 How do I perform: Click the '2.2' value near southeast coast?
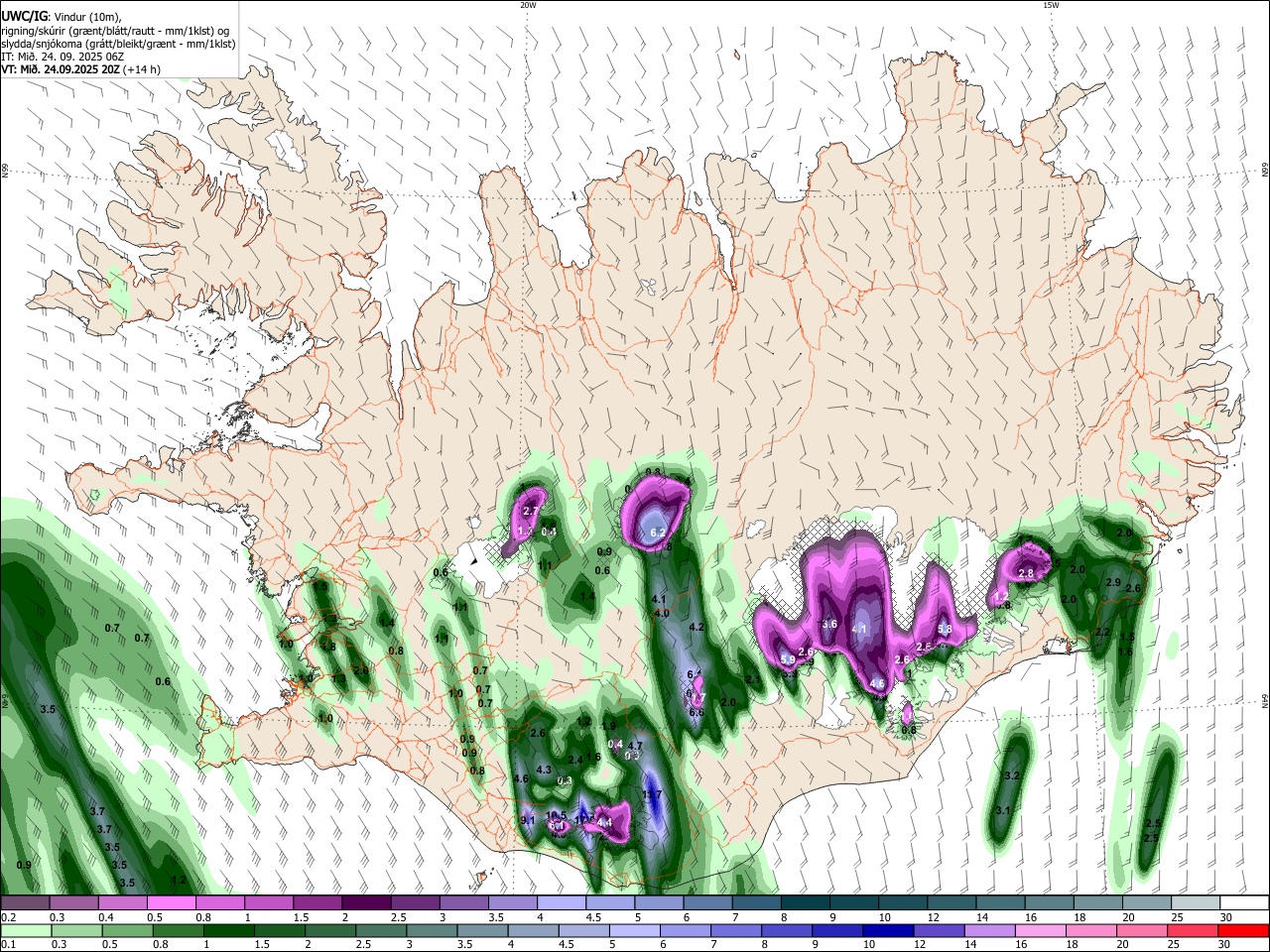pyautogui.click(x=1101, y=632)
